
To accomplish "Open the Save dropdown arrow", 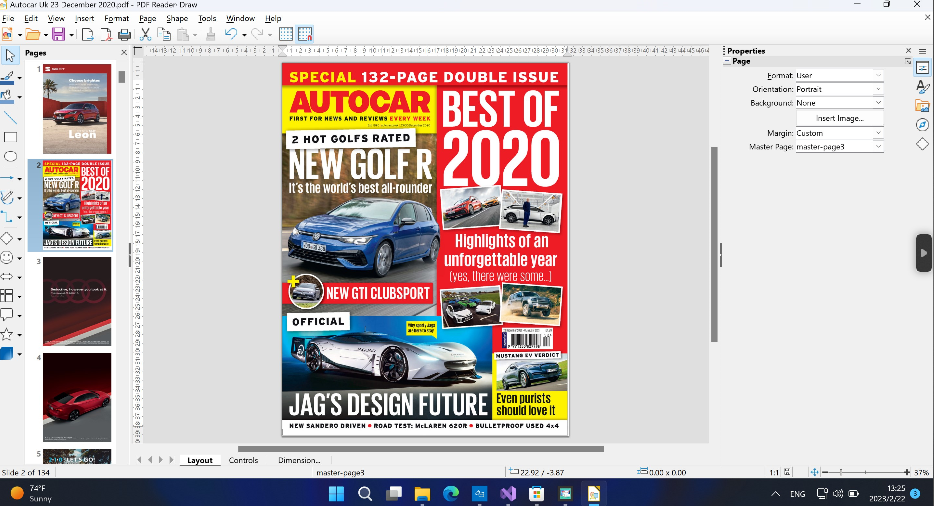I will tap(71, 35).
